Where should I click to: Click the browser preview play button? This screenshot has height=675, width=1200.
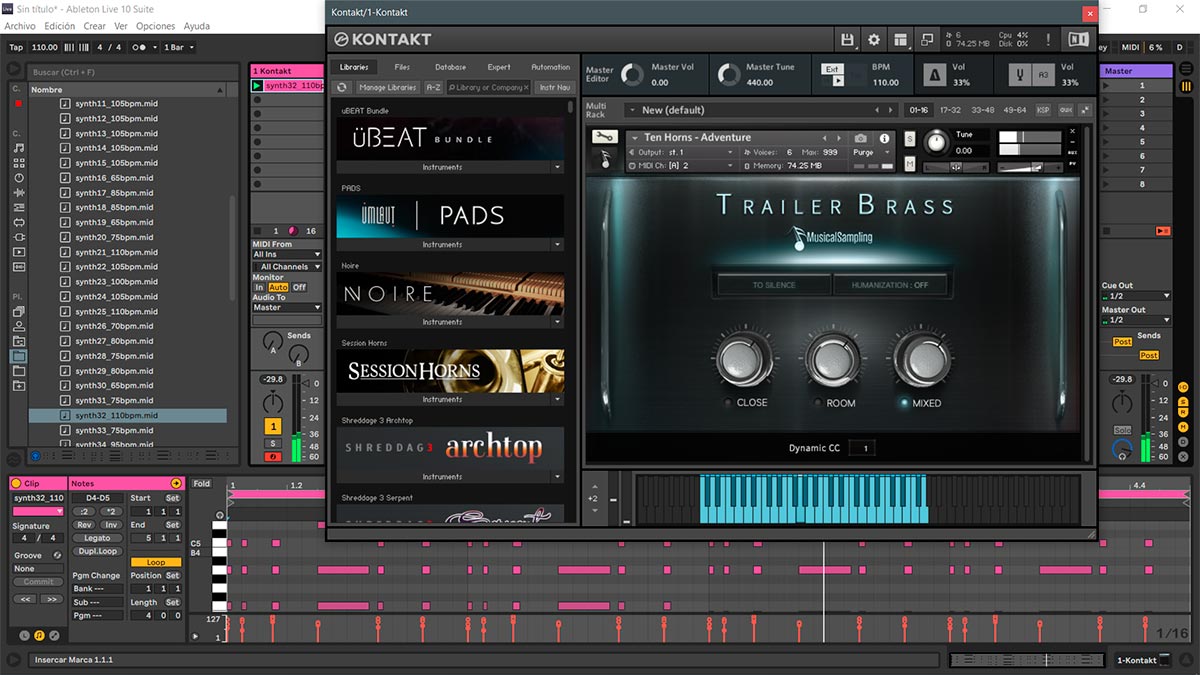(x=36, y=456)
